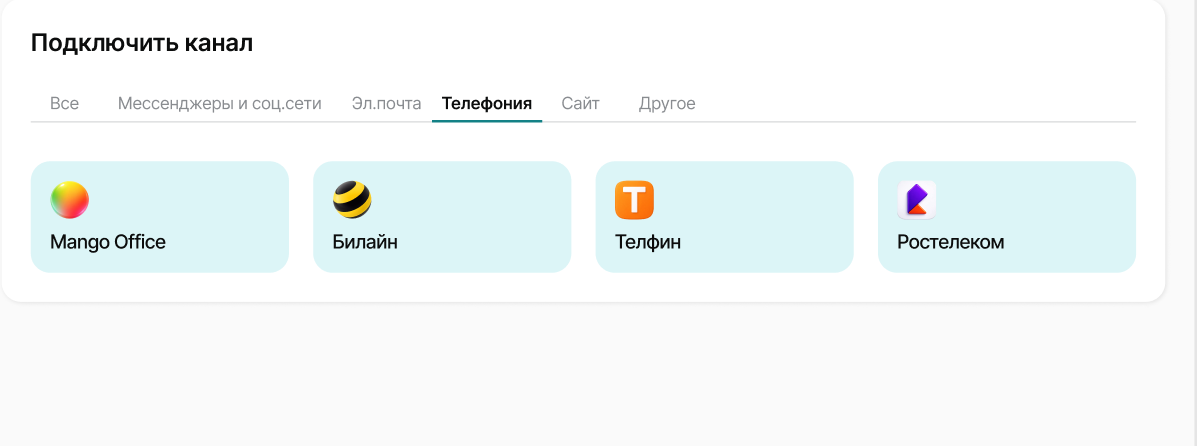Click the orange Telfin T logo
Viewport: 1197px width, 446px height.
[634, 200]
